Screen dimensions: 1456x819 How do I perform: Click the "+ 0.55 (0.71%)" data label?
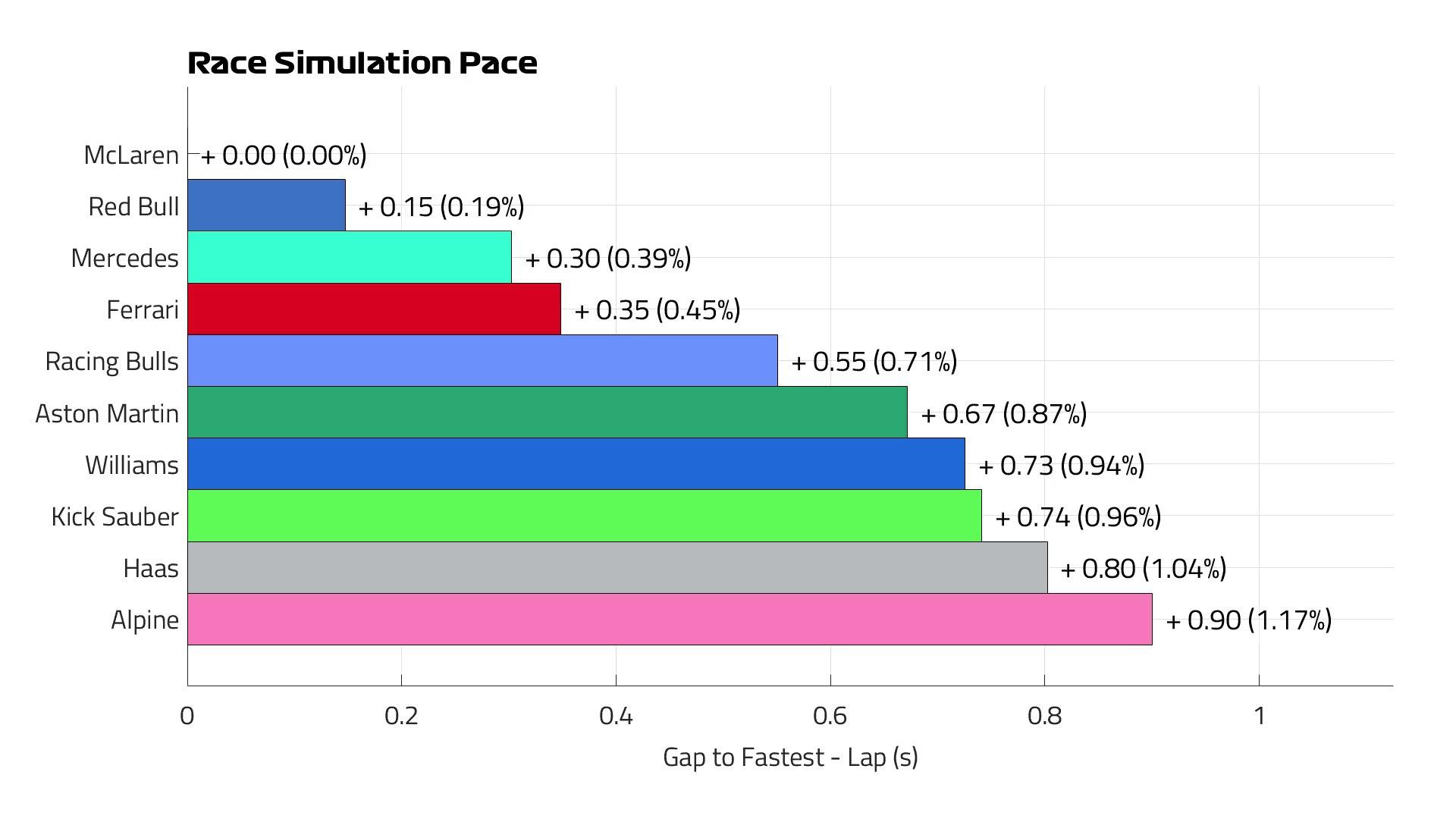click(x=874, y=361)
